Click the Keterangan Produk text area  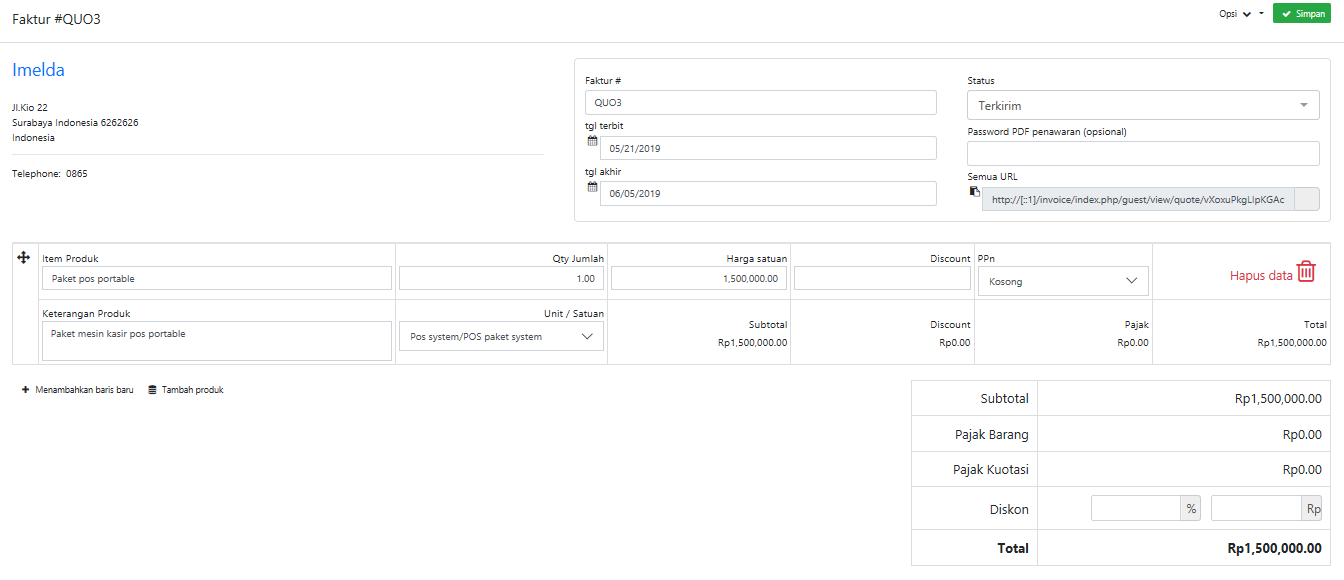216,341
